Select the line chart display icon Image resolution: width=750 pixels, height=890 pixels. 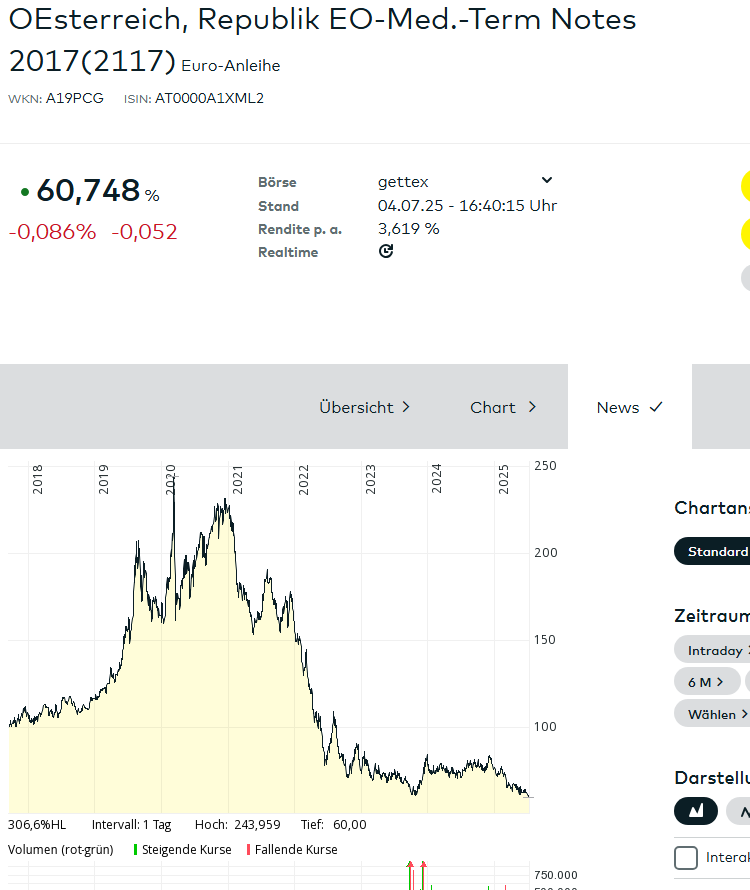point(740,809)
